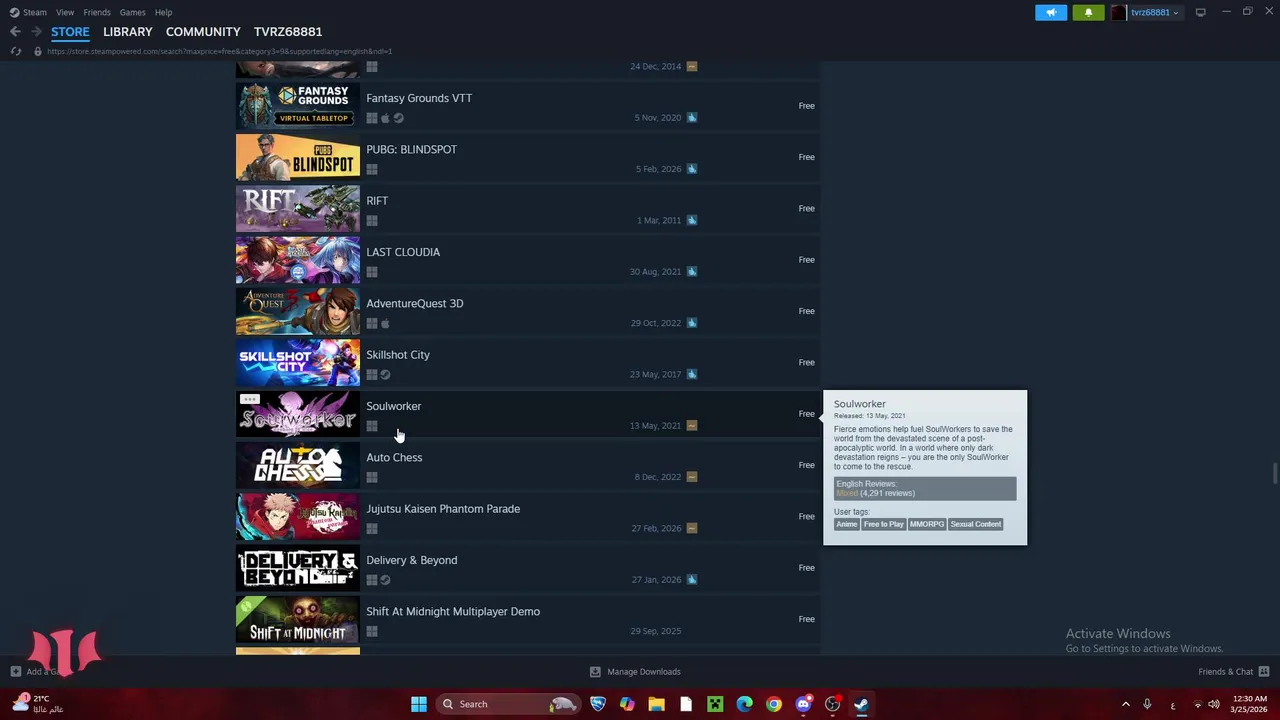The height and width of the screenshot is (720, 1280).
Task: Enter Big Picture Mode via monitor icon
Action: (1200, 12)
